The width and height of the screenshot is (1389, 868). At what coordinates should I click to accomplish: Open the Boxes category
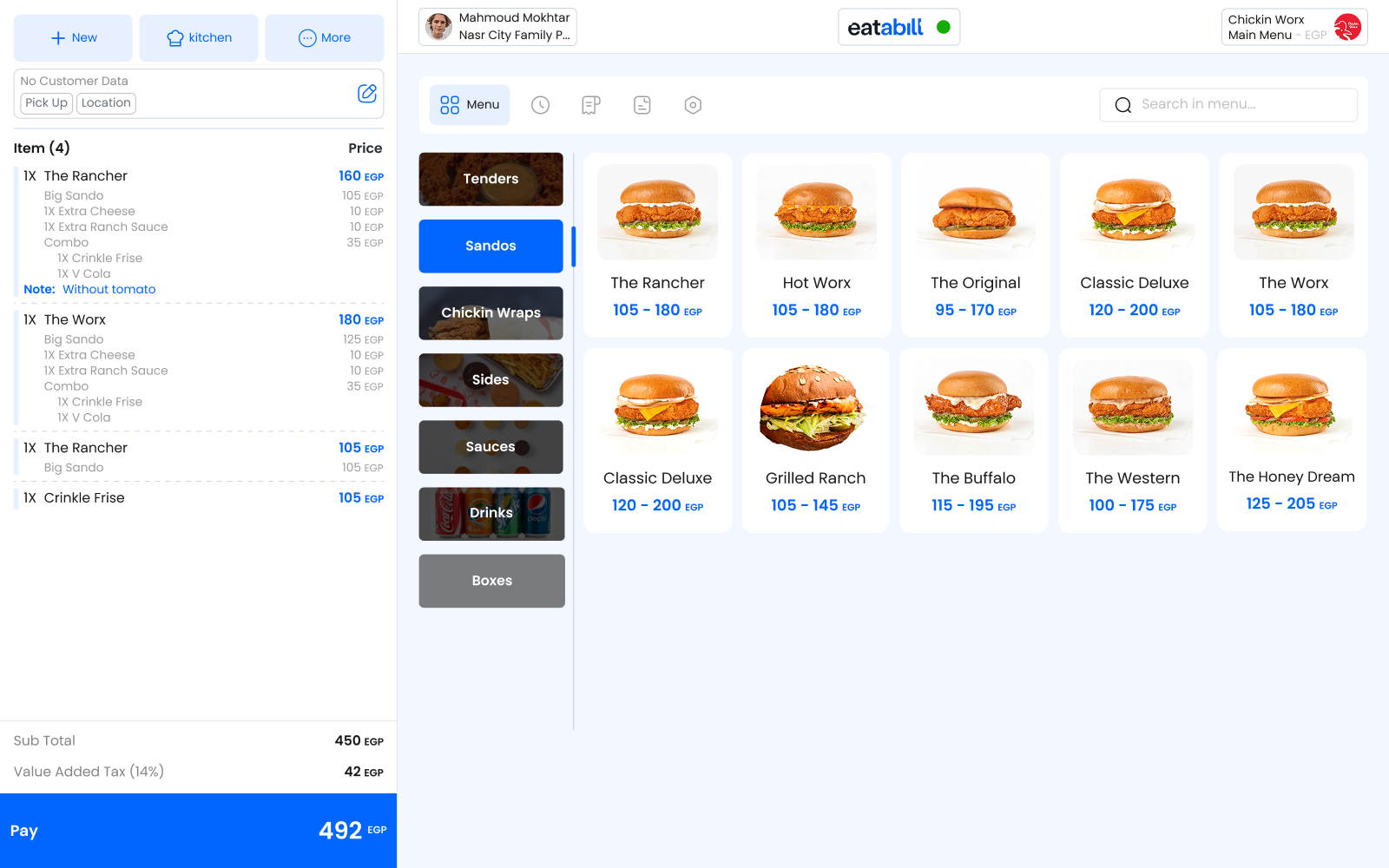click(x=491, y=581)
